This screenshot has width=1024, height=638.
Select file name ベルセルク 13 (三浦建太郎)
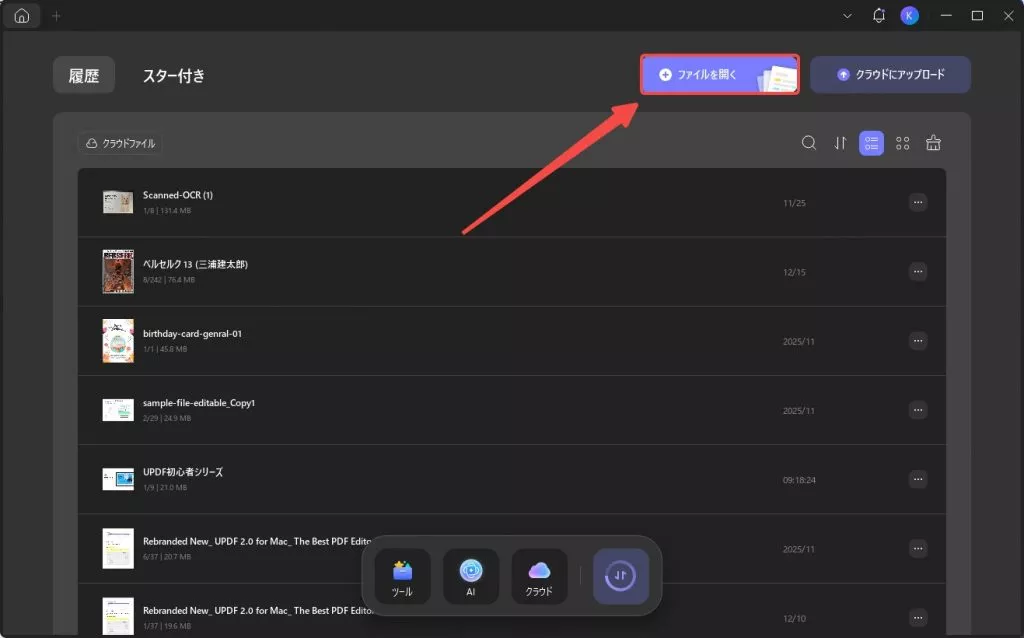point(195,264)
